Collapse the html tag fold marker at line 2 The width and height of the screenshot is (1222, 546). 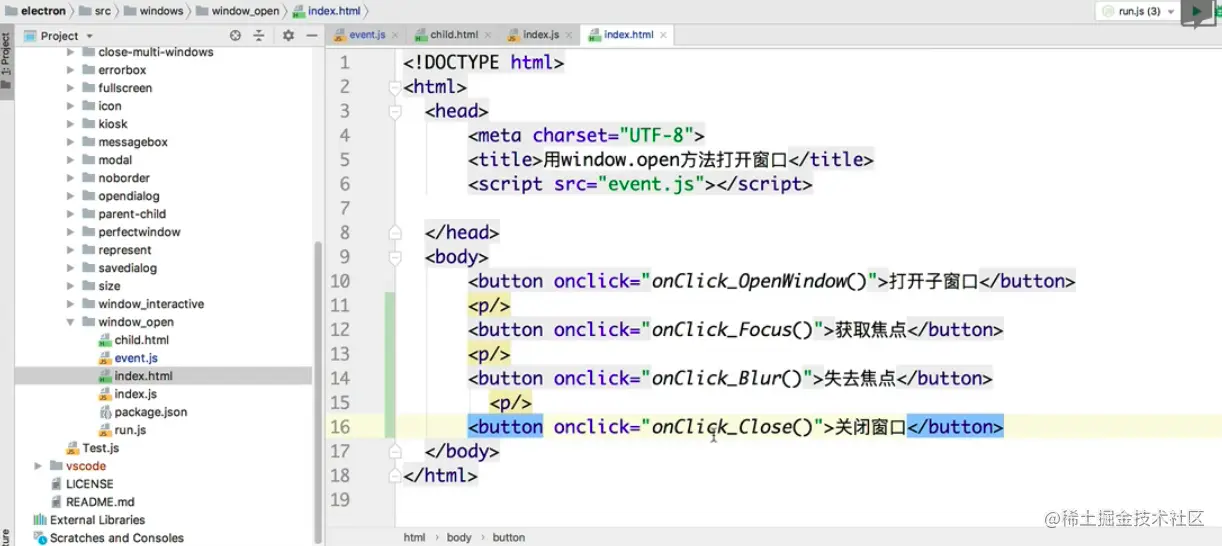tap(395, 88)
